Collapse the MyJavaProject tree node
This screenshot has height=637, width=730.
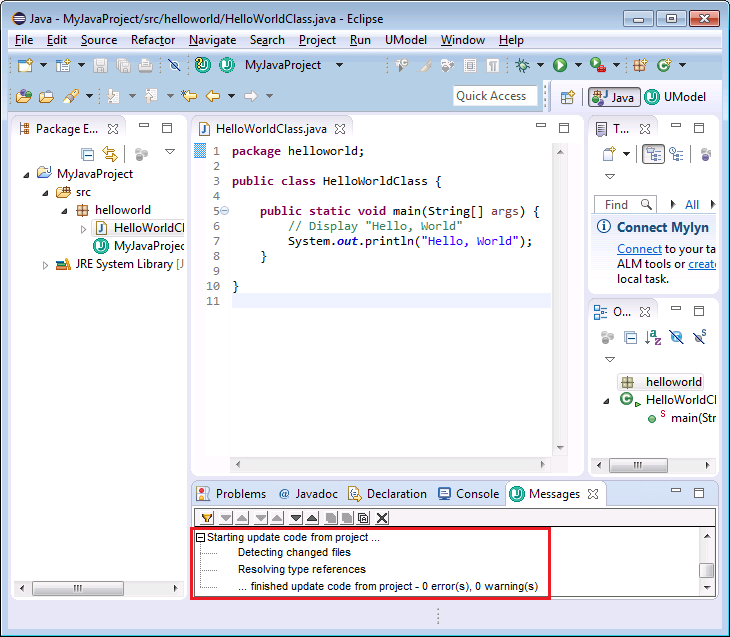click(26, 173)
